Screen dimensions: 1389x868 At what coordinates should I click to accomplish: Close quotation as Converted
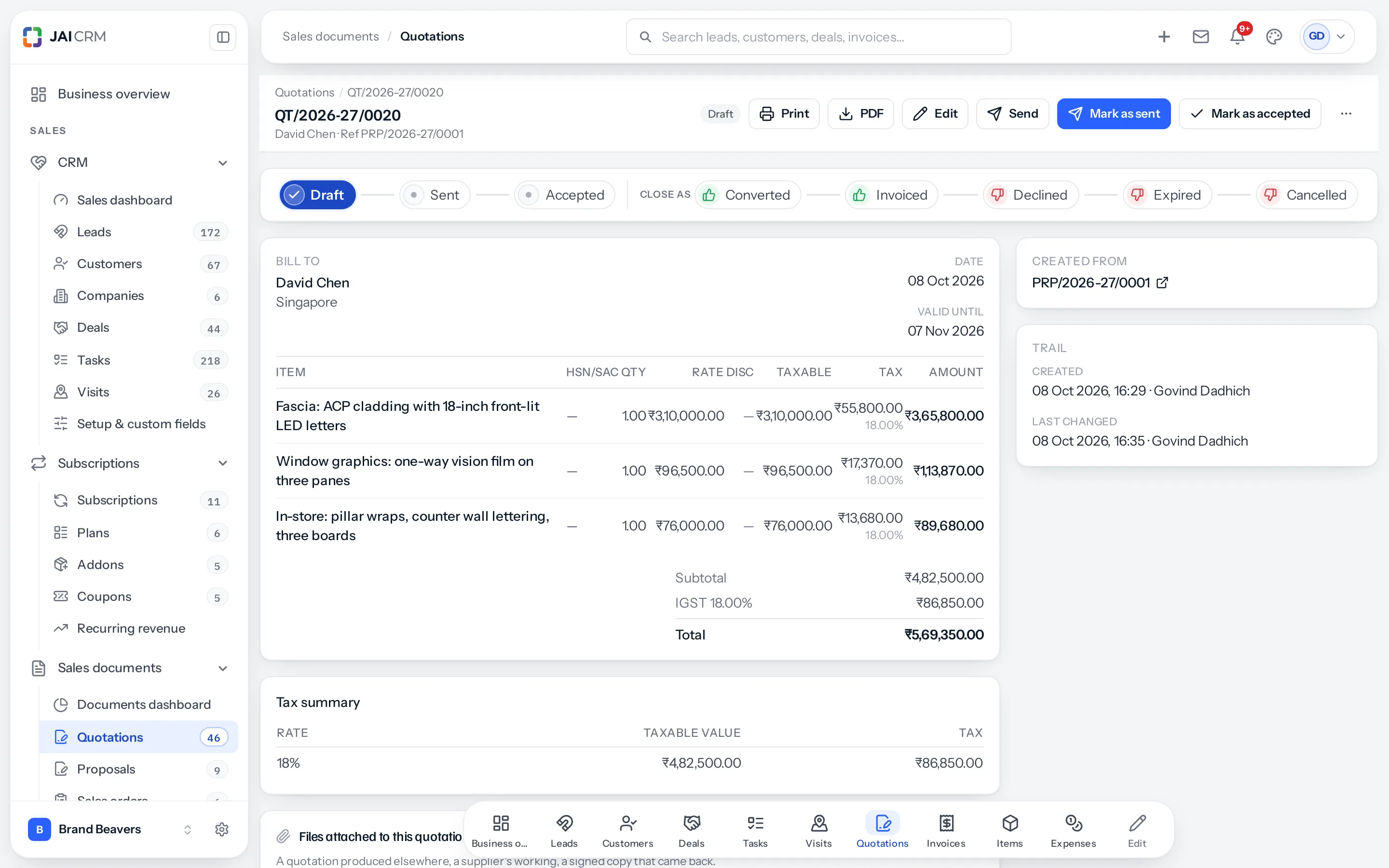click(748, 195)
